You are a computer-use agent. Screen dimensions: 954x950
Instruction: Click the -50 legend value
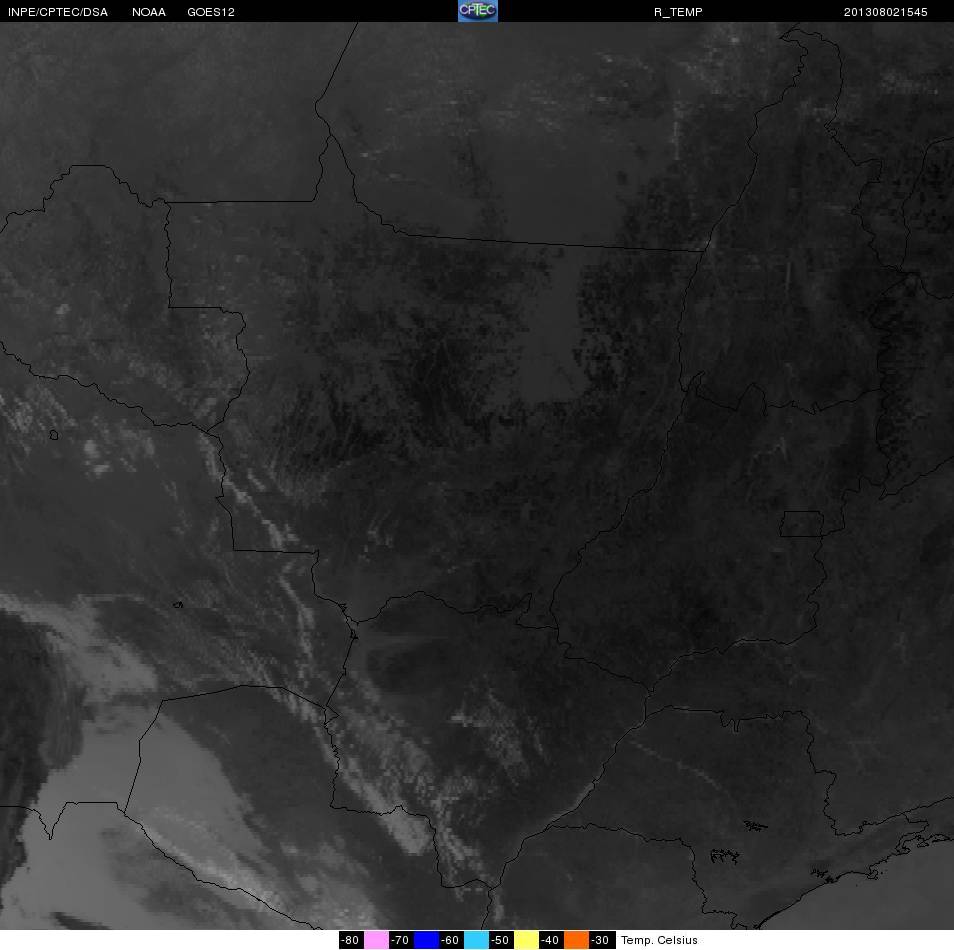(x=500, y=940)
